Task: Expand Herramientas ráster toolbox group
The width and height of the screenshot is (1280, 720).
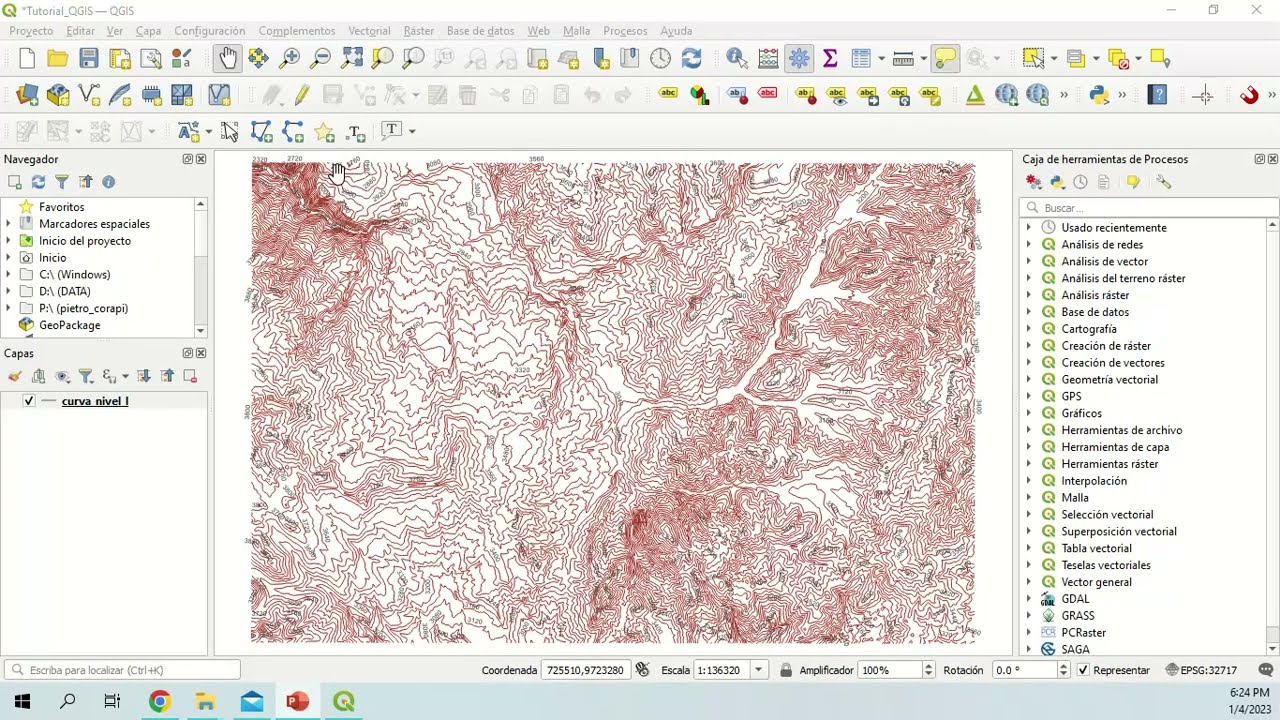Action: click(x=1029, y=464)
